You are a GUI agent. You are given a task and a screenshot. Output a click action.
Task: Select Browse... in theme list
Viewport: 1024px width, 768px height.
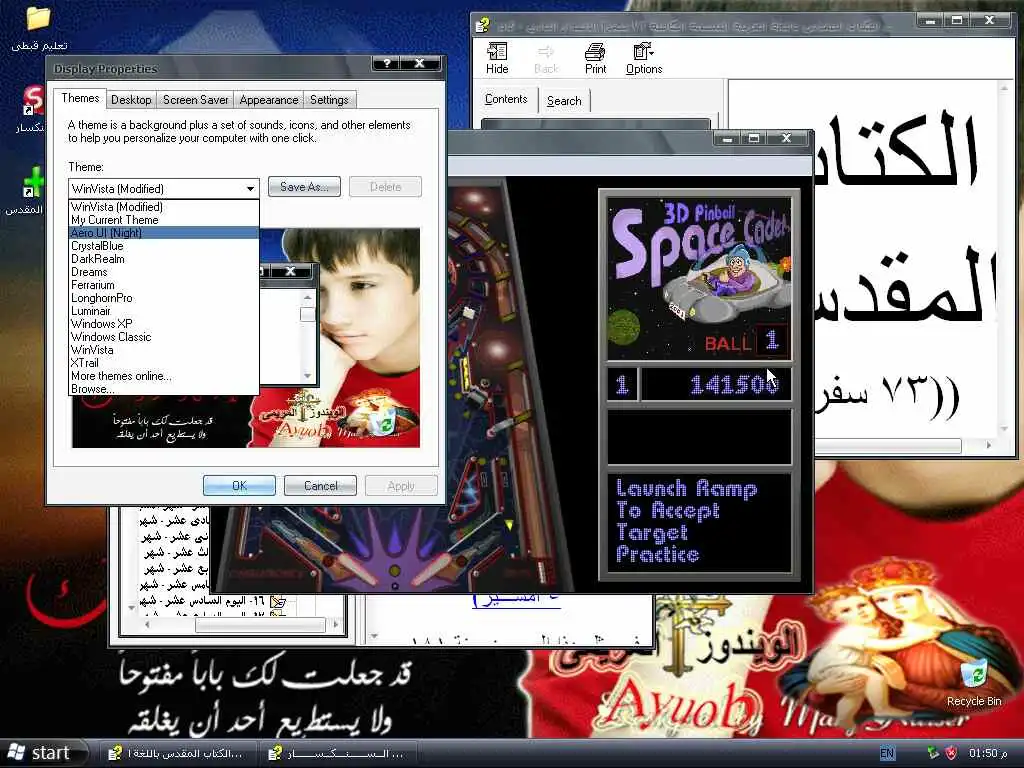click(164, 389)
